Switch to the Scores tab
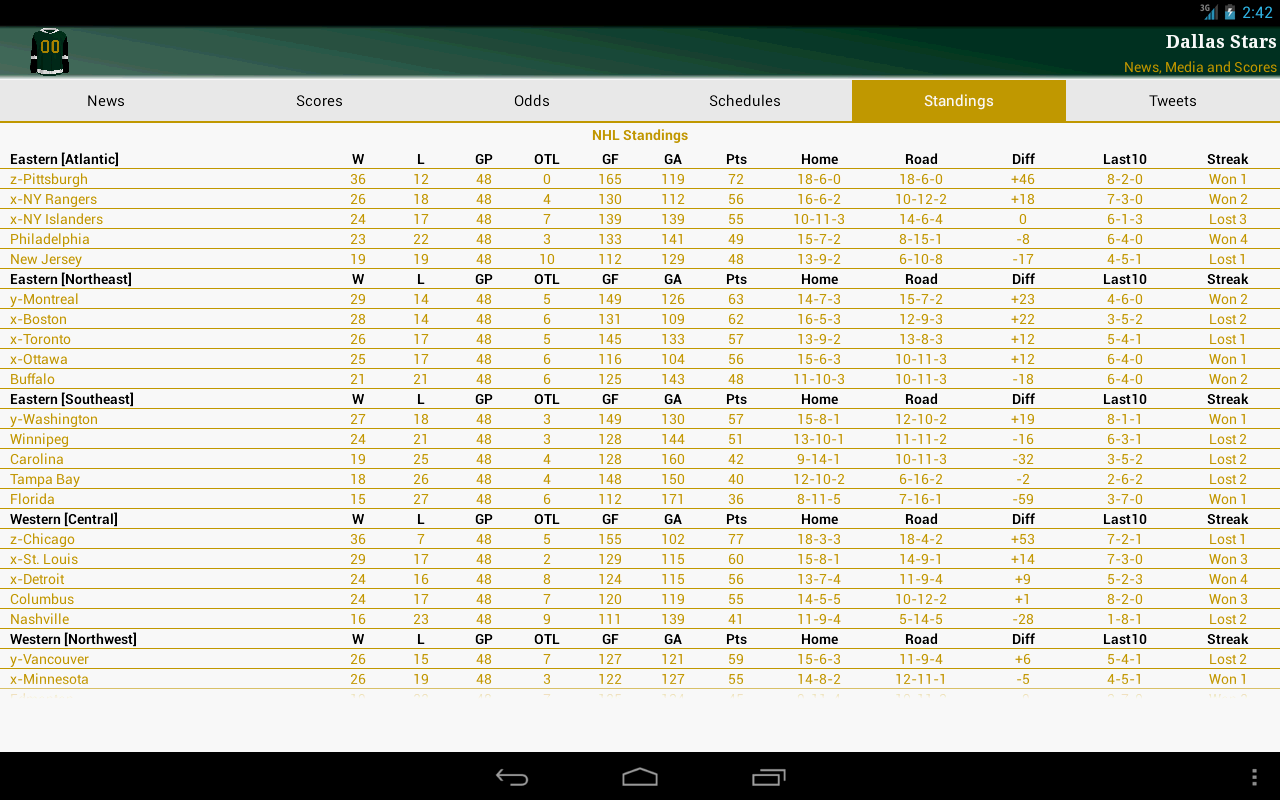This screenshot has width=1280, height=800. (319, 101)
